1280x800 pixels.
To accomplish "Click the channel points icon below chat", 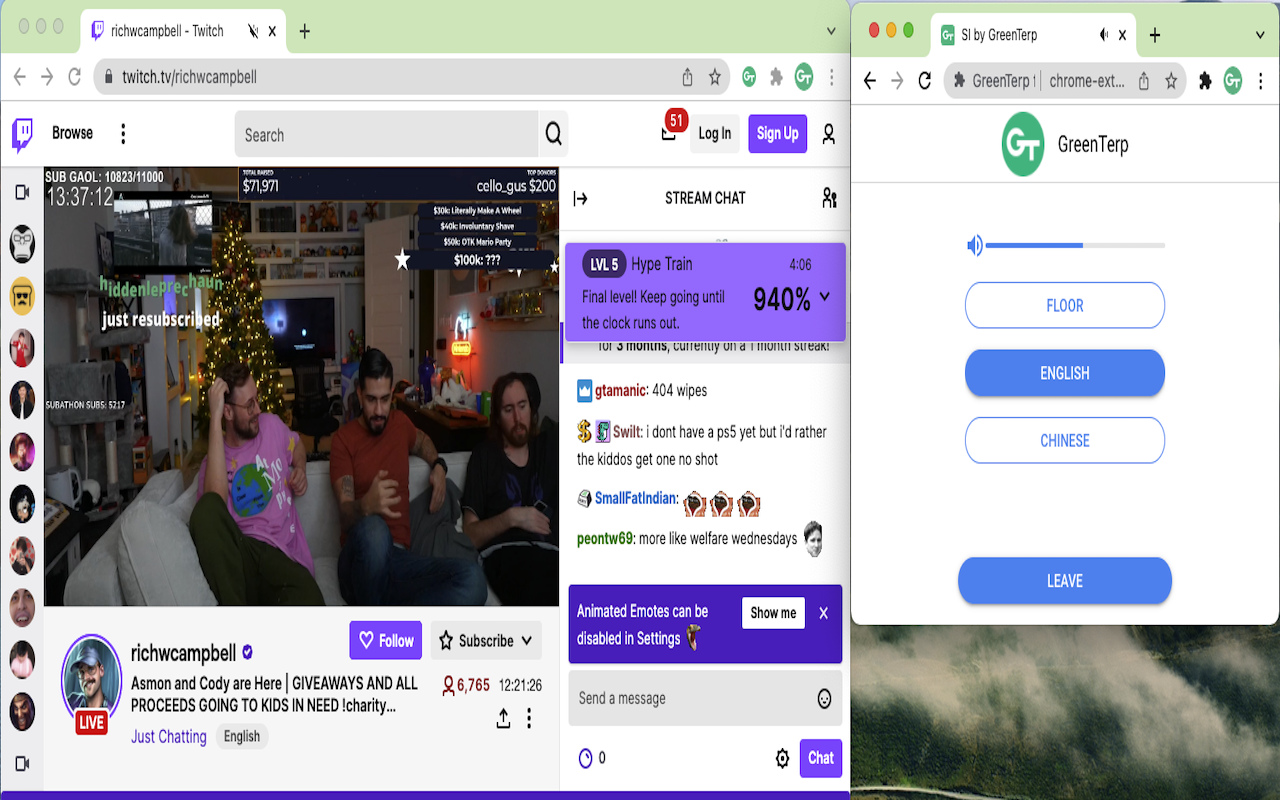I will pos(585,759).
